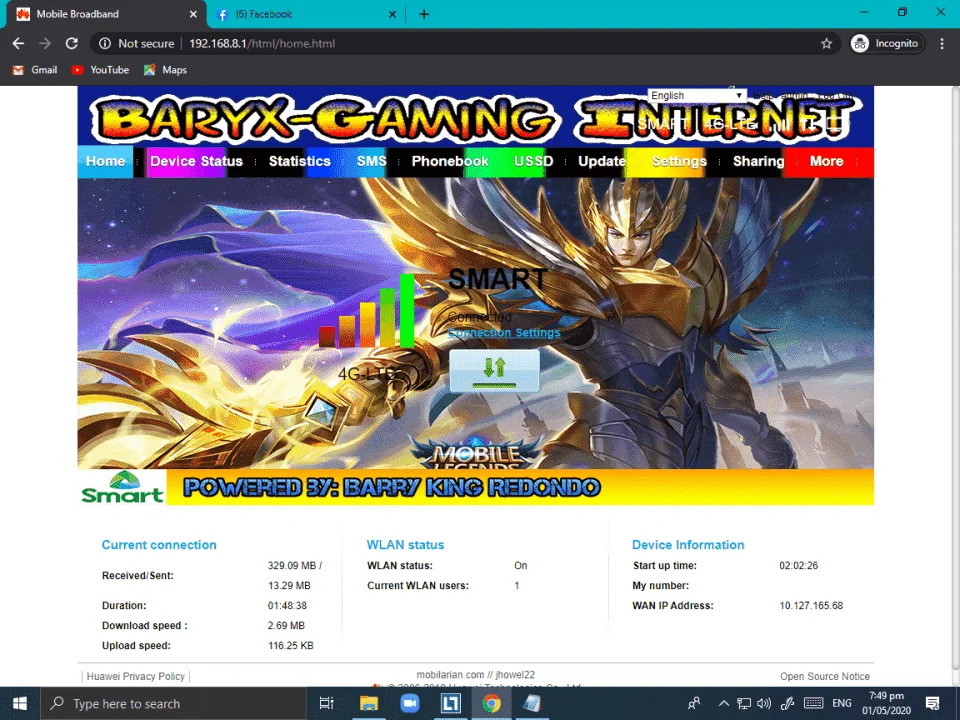This screenshot has height=720, width=960.
Task: Click the Upload speed value 116.25 KB
Action: [291, 645]
